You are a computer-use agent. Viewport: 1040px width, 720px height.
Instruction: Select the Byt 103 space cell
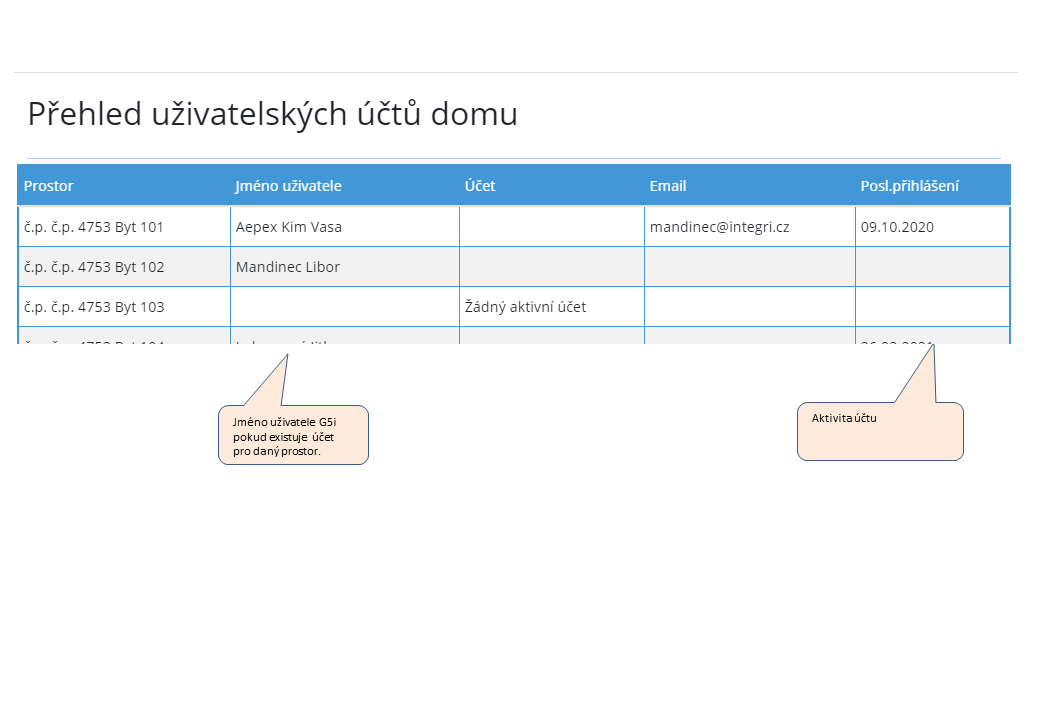pyautogui.click(x=94, y=307)
